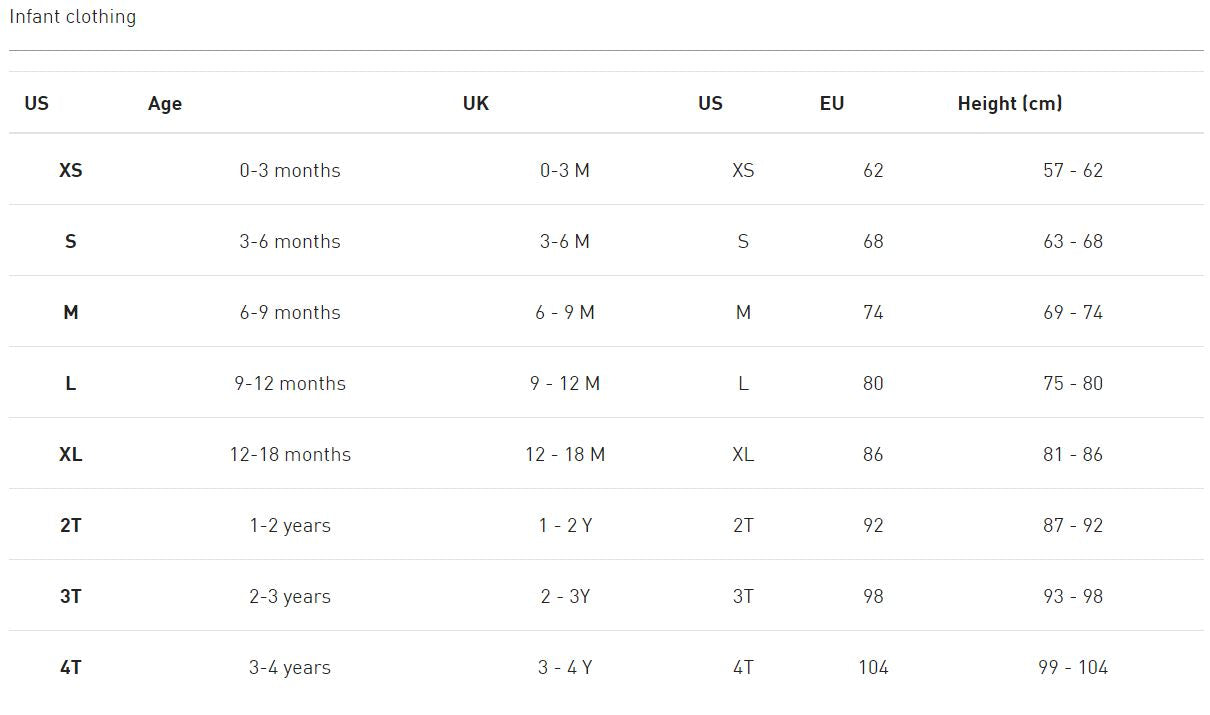
Task: Select height range "99 - 104"
Action: point(1073,668)
